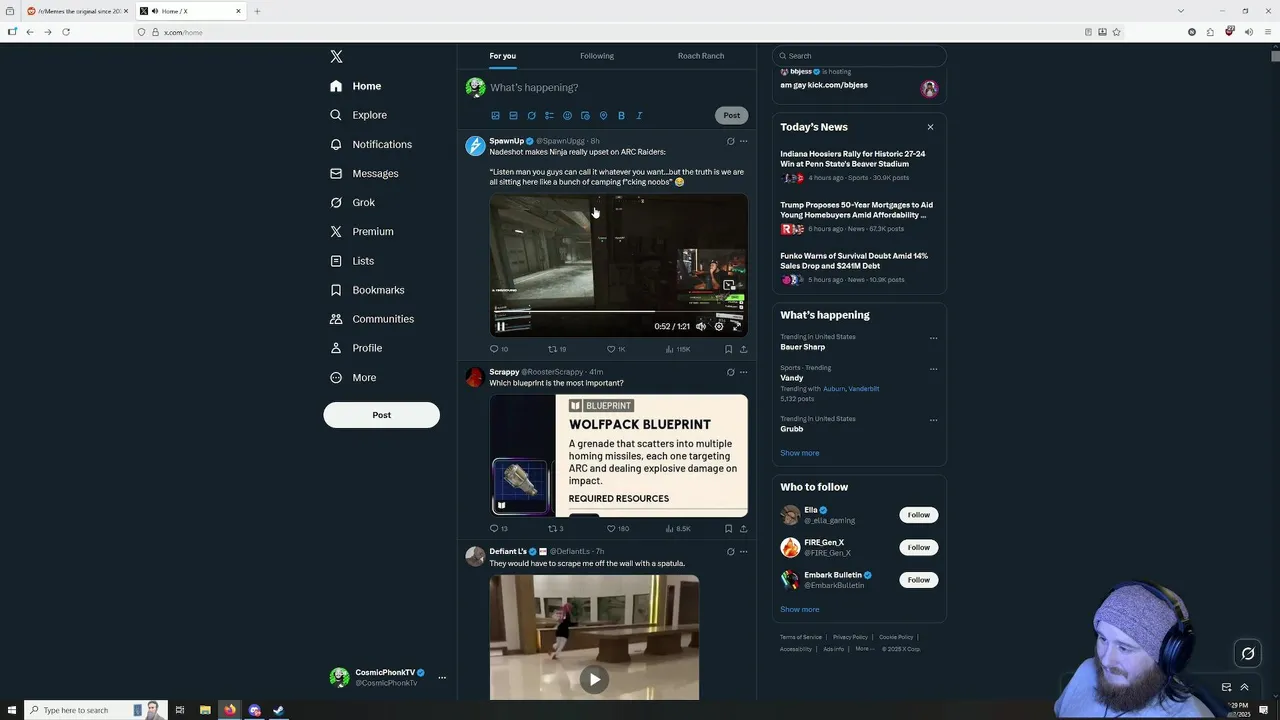Open Communities from the sidebar

click(x=372, y=319)
